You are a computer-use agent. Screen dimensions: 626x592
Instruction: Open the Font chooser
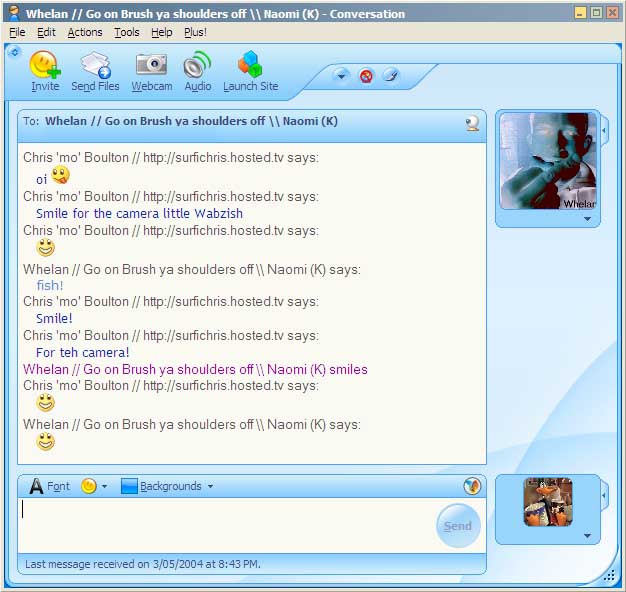50,486
